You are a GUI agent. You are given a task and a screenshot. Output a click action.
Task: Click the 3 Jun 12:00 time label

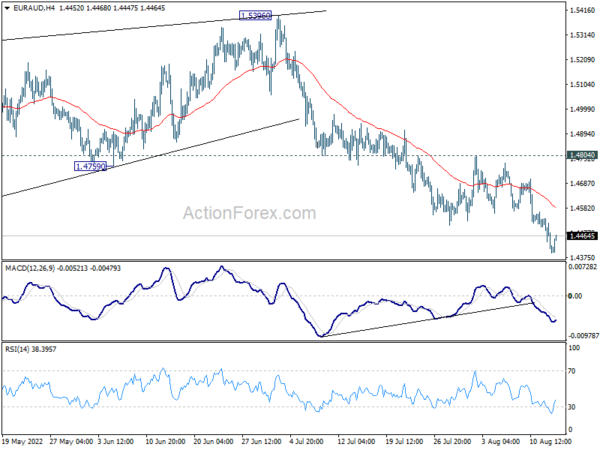116,441
